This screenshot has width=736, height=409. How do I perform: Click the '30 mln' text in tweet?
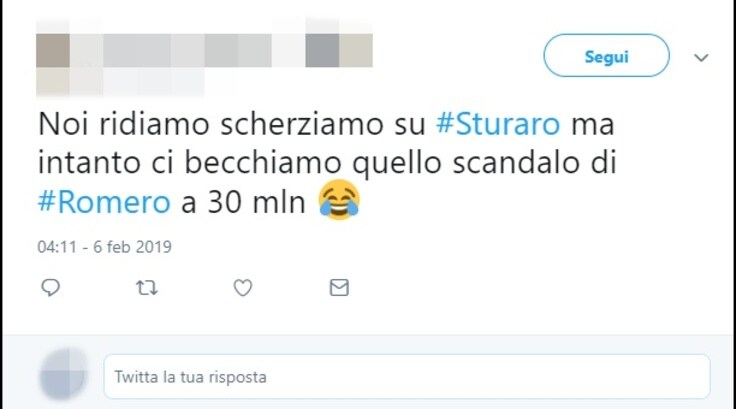click(x=256, y=202)
